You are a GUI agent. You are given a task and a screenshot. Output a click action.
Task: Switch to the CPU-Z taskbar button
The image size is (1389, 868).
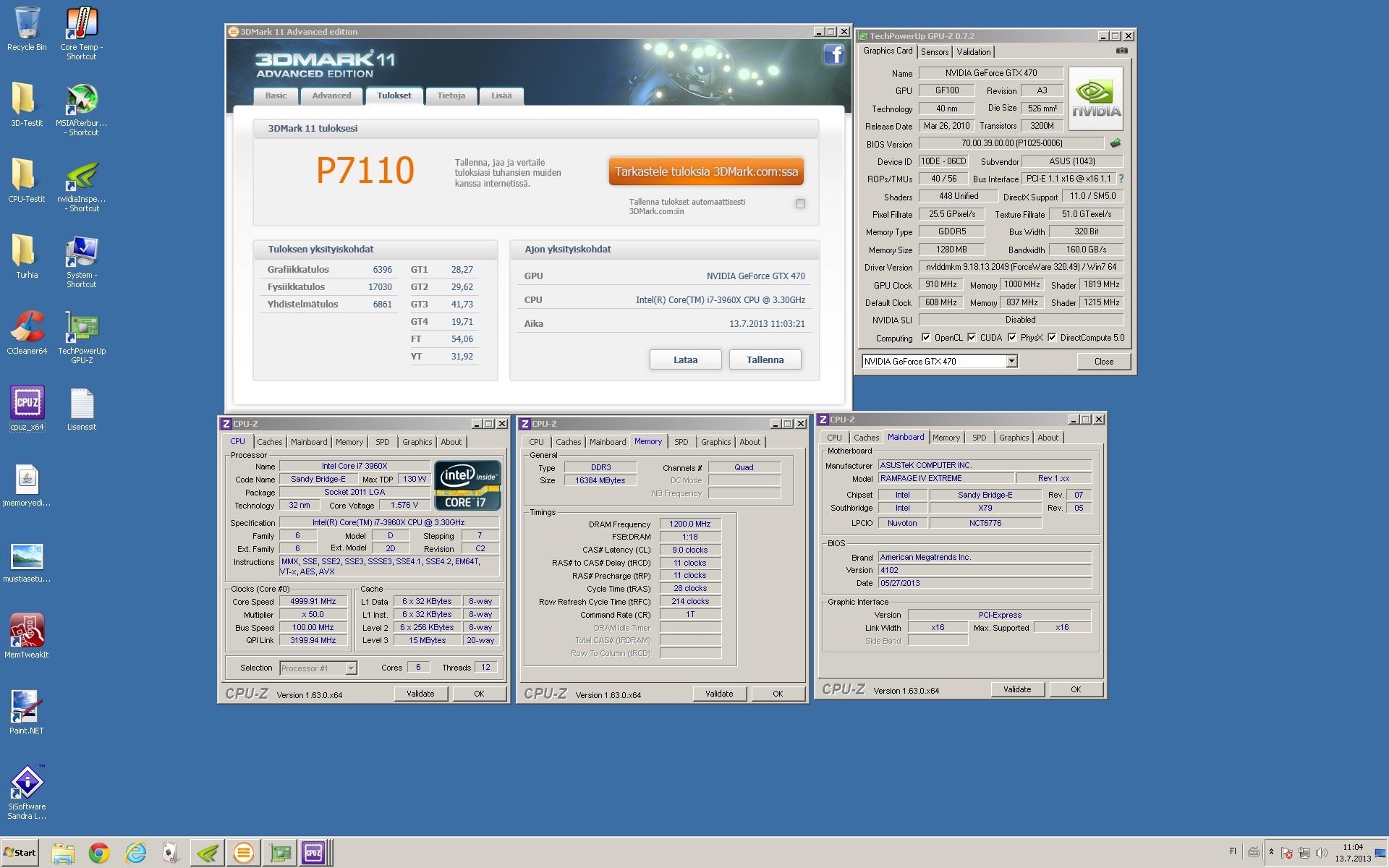[x=315, y=853]
